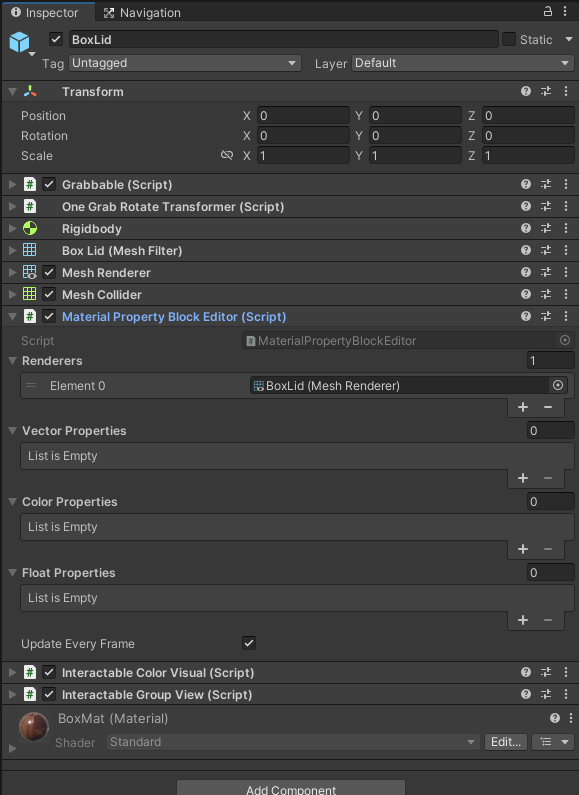Collapse the Renderers list foldout

pyautogui.click(x=13, y=361)
